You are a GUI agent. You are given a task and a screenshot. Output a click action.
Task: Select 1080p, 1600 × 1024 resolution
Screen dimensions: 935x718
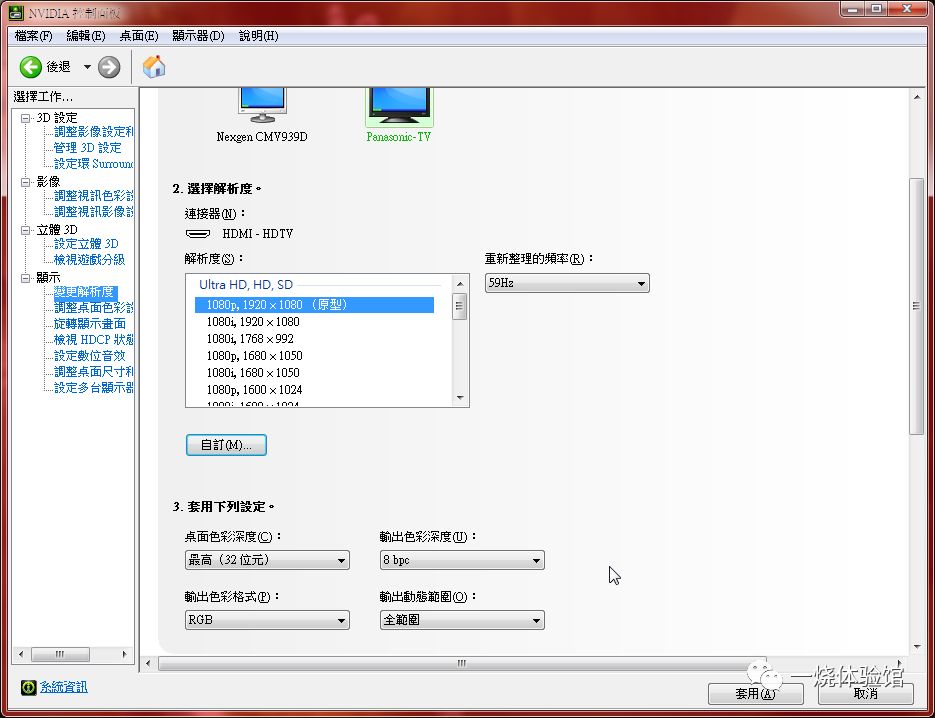314,390
